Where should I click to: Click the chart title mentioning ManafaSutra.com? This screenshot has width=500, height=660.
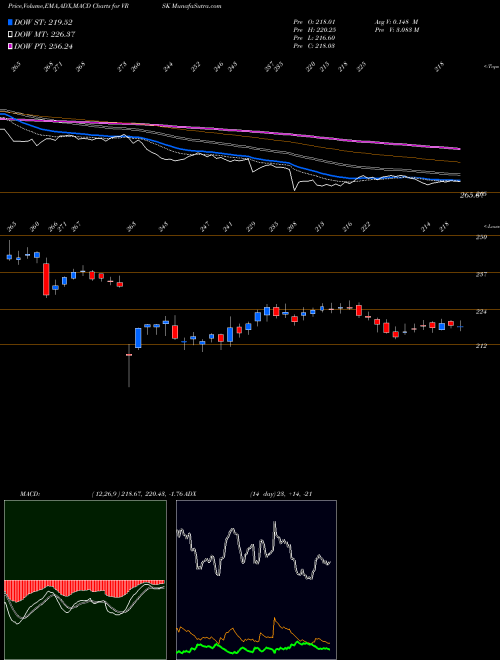click(x=115, y=6)
